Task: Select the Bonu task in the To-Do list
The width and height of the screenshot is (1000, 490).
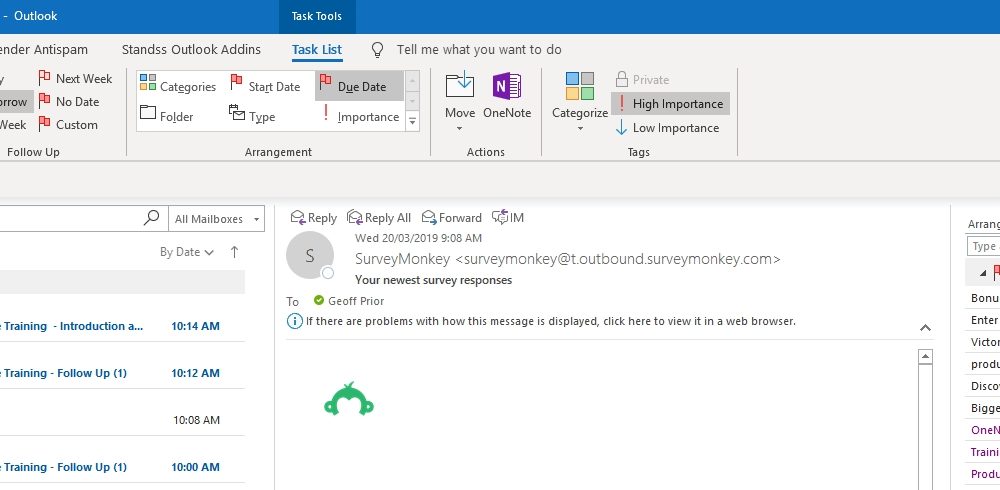Action: coord(983,298)
